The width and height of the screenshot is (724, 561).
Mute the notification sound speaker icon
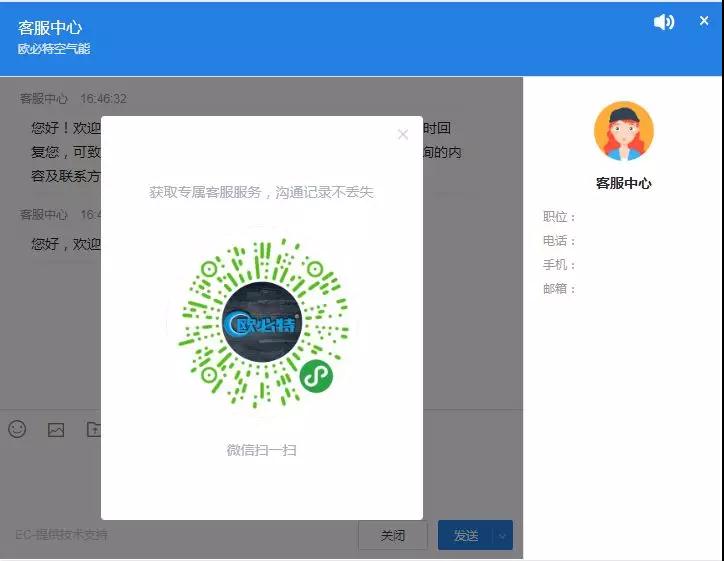tap(664, 22)
